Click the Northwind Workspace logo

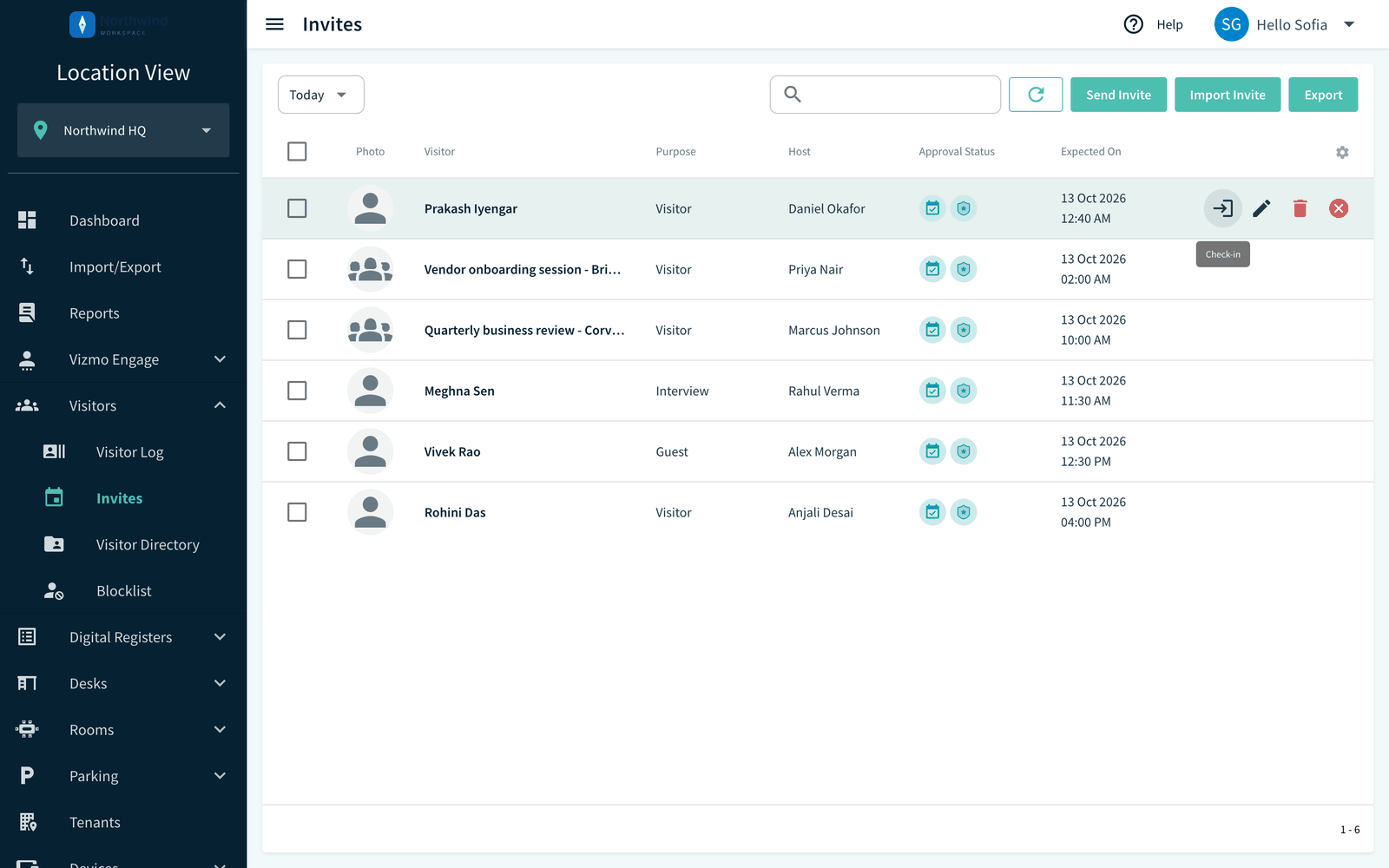pyautogui.click(x=119, y=24)
